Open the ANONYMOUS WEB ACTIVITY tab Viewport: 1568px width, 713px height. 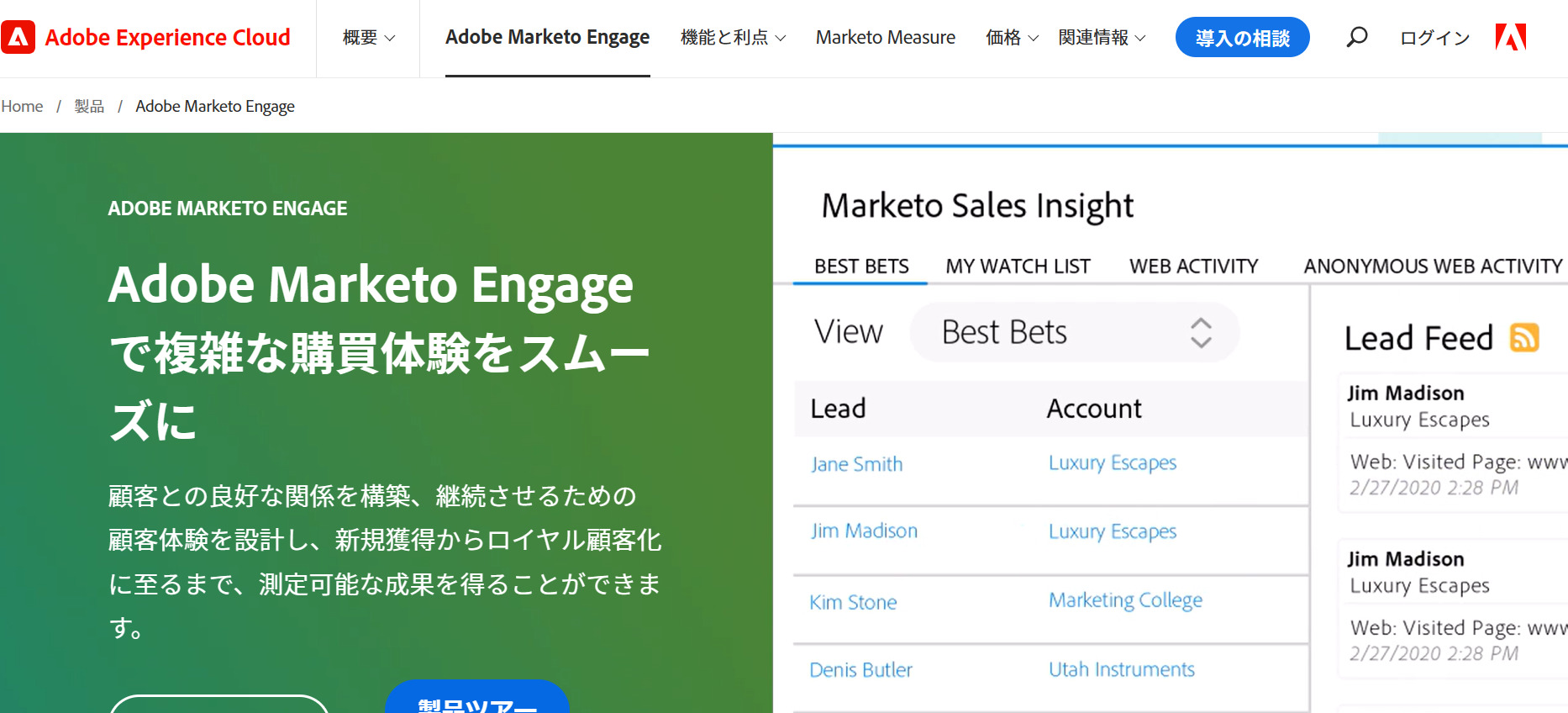coord(1431,266)
